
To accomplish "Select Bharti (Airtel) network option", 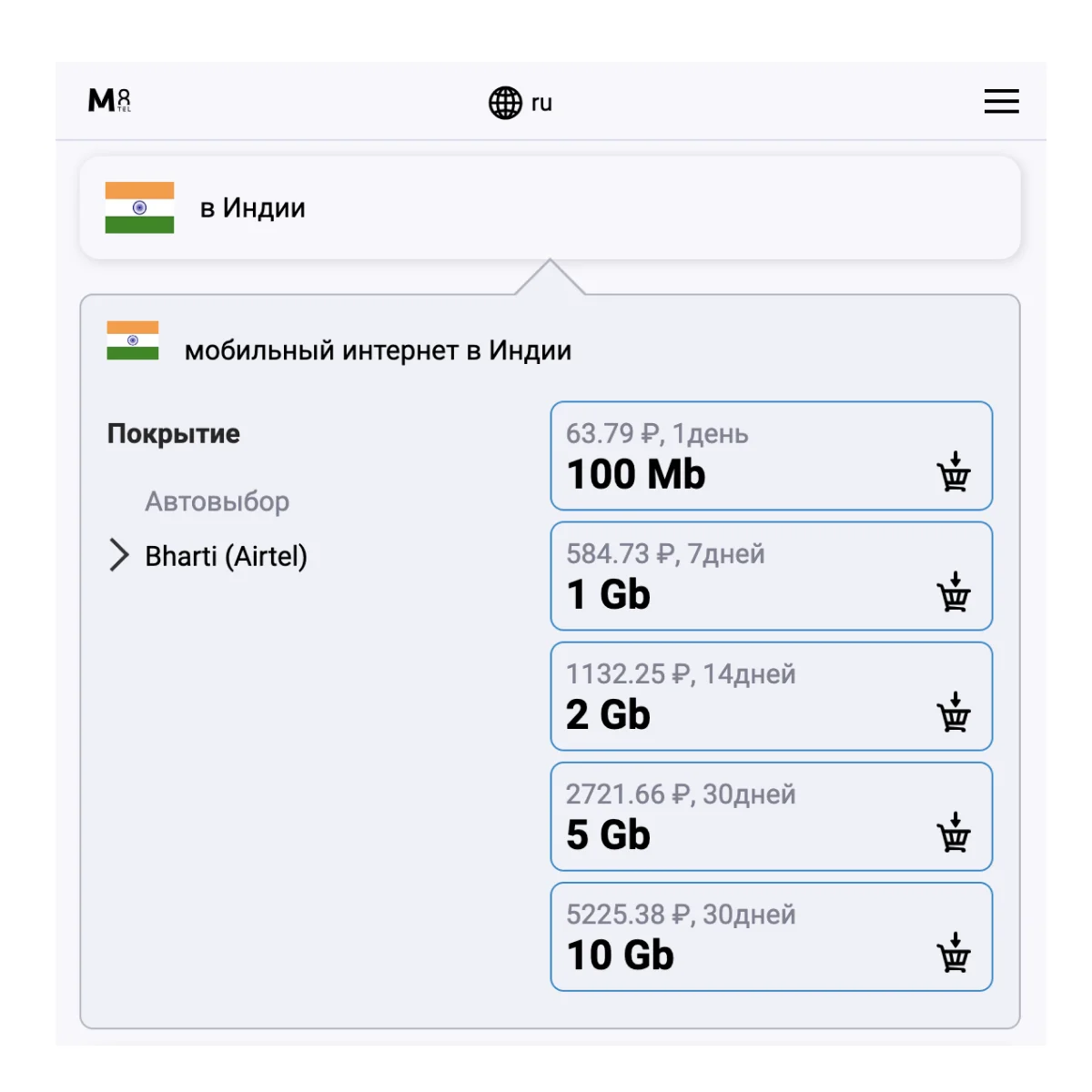I will coord(226,556).
